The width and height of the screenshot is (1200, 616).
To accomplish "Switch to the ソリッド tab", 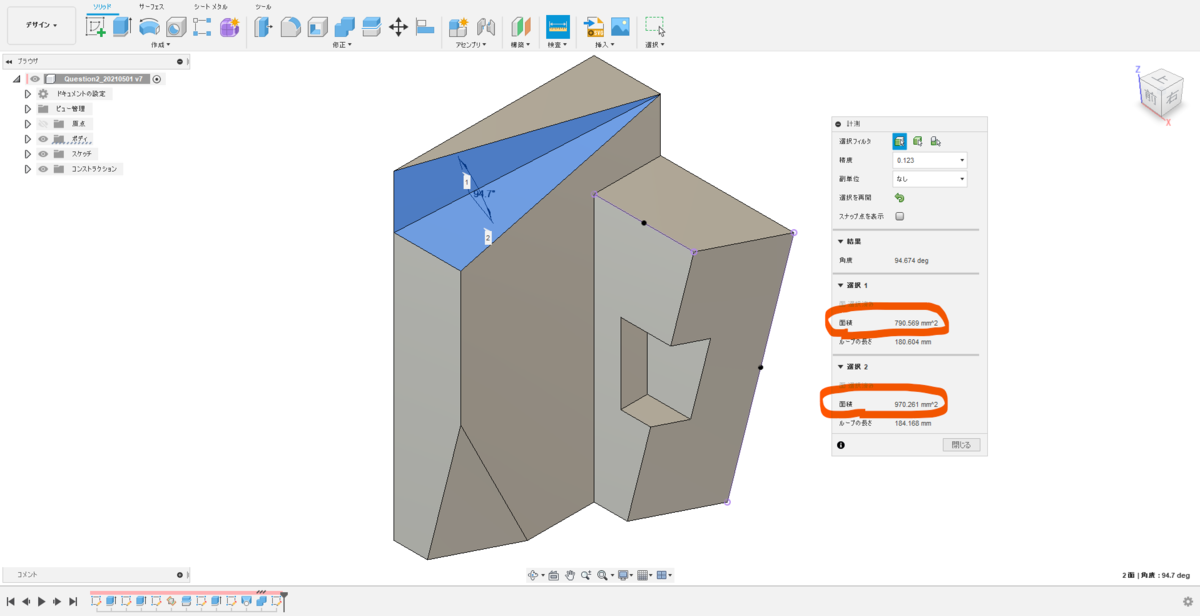I will (101, 7).
